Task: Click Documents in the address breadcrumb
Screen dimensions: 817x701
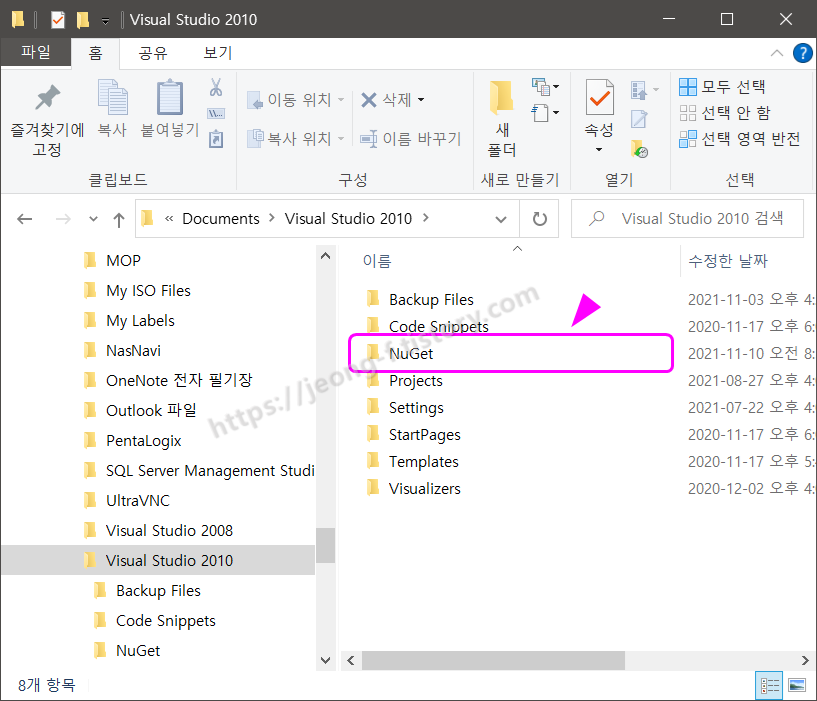Action: (x=221, y=219)
